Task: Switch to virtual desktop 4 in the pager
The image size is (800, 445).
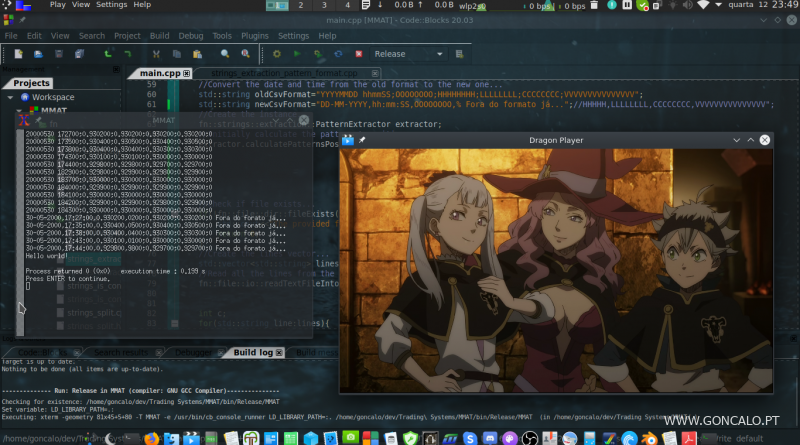Action: pos(347,5)
